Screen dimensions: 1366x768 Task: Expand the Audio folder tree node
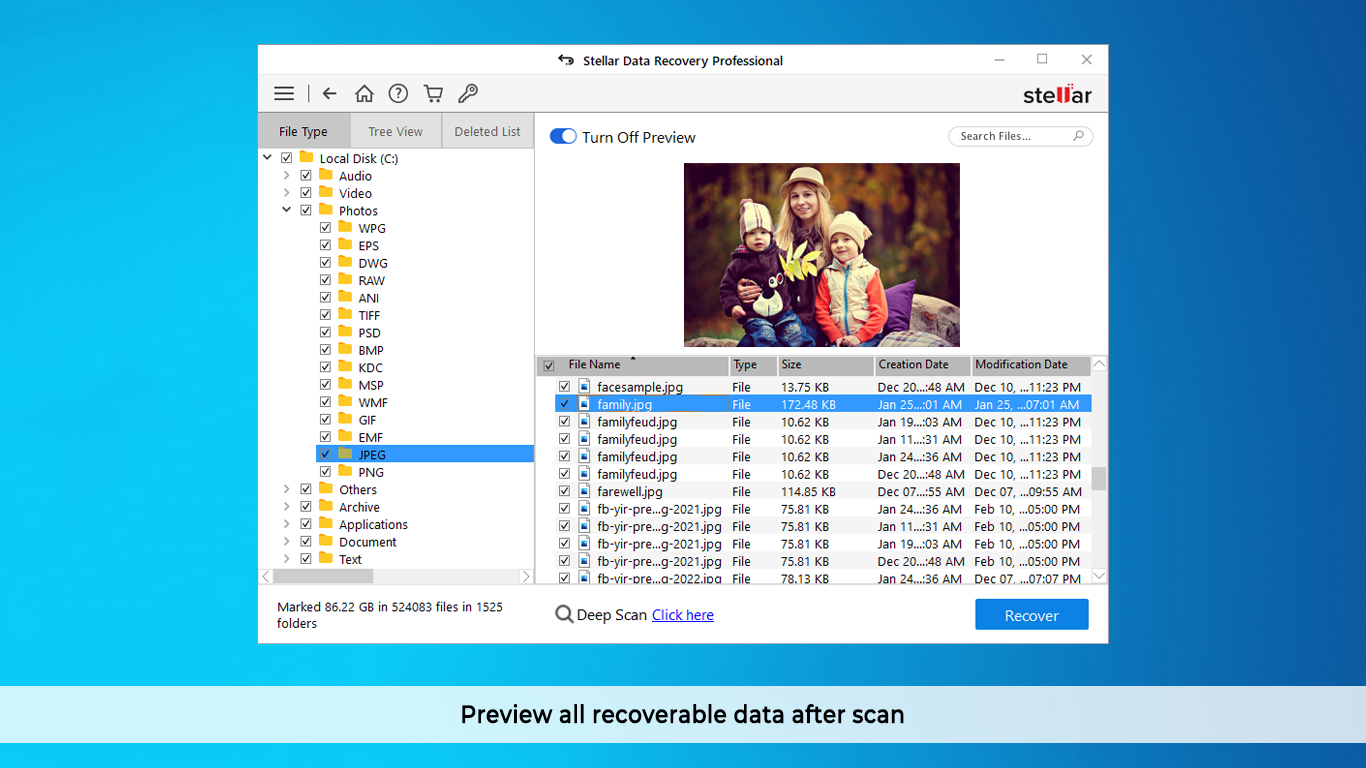point(286,176)
